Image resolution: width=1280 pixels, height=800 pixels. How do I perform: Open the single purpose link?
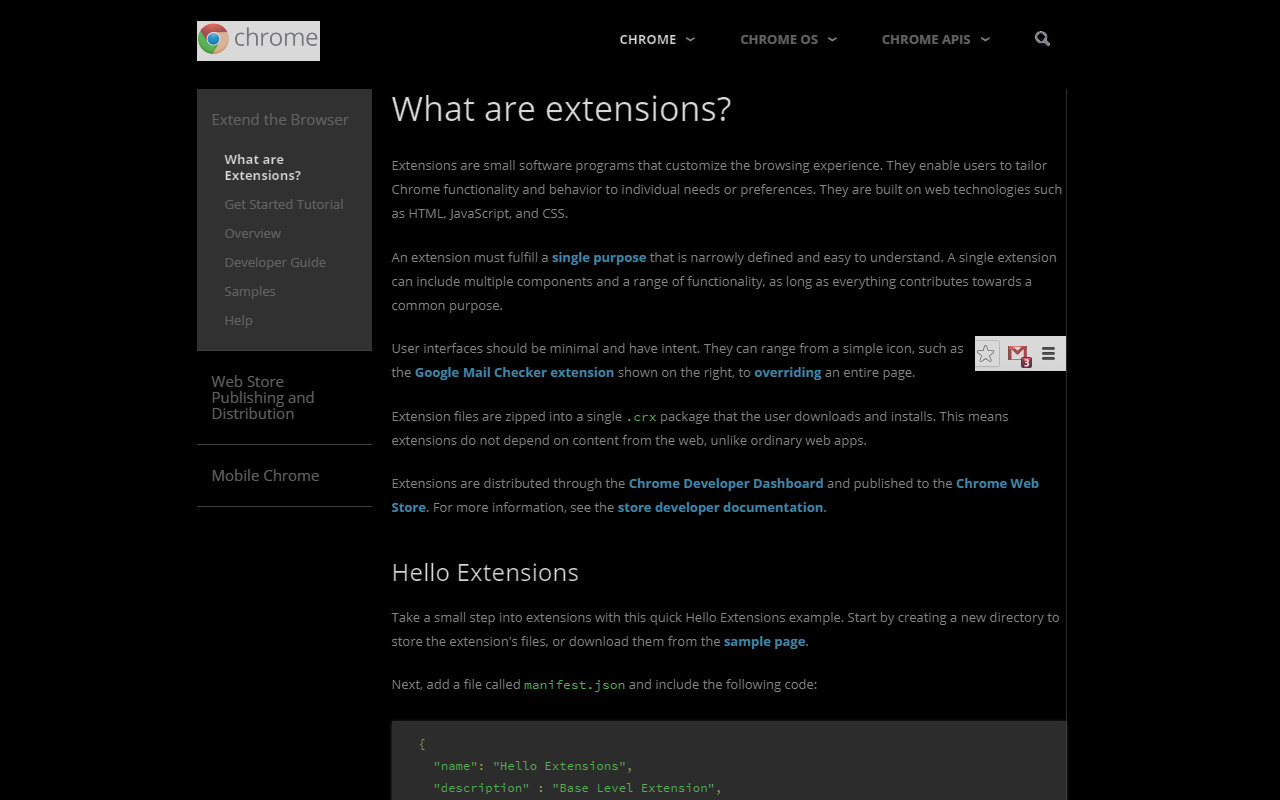598,257
